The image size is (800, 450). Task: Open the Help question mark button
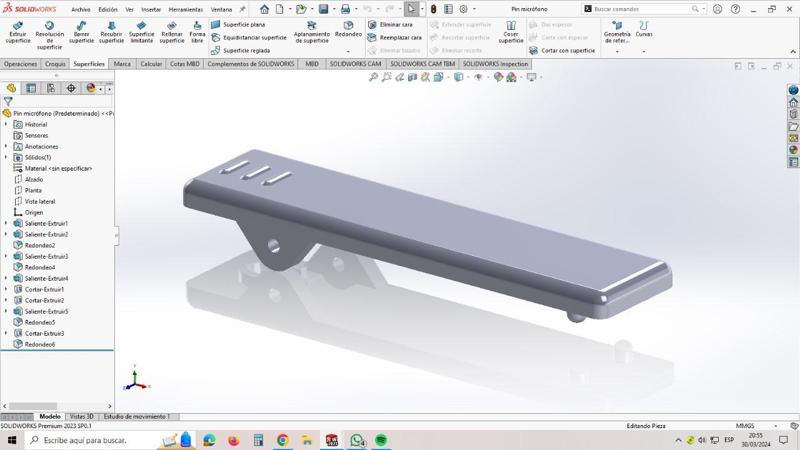[x=735, y=9]
